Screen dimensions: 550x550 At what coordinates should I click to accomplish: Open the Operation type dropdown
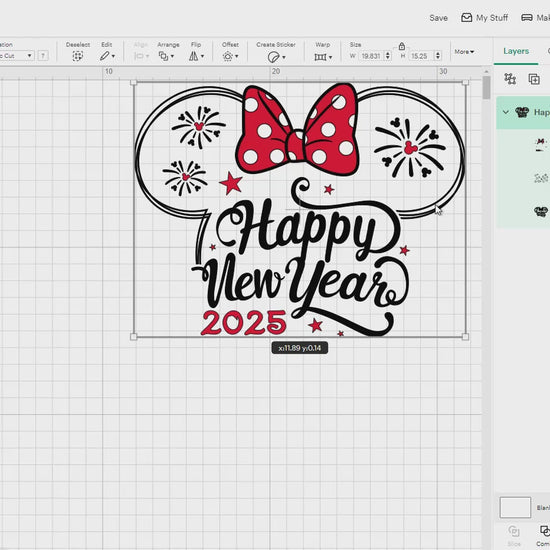click(17, 56)
